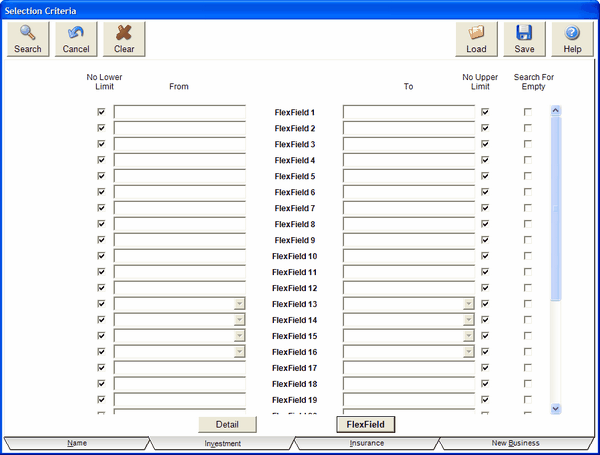Click the FlexField button
The height and width of the screenshot is (455, 600).
point(365,424)
